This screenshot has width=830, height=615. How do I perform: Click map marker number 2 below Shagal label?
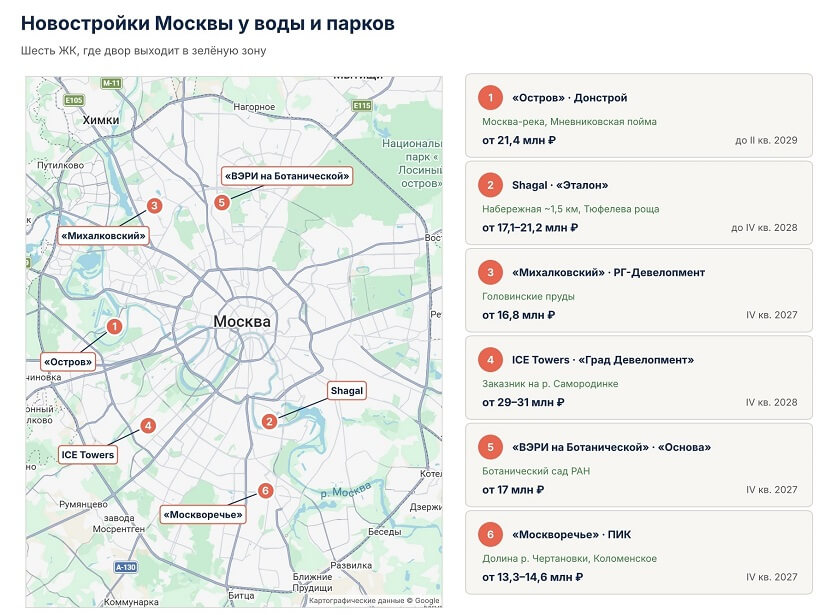(x=269, y=421)
